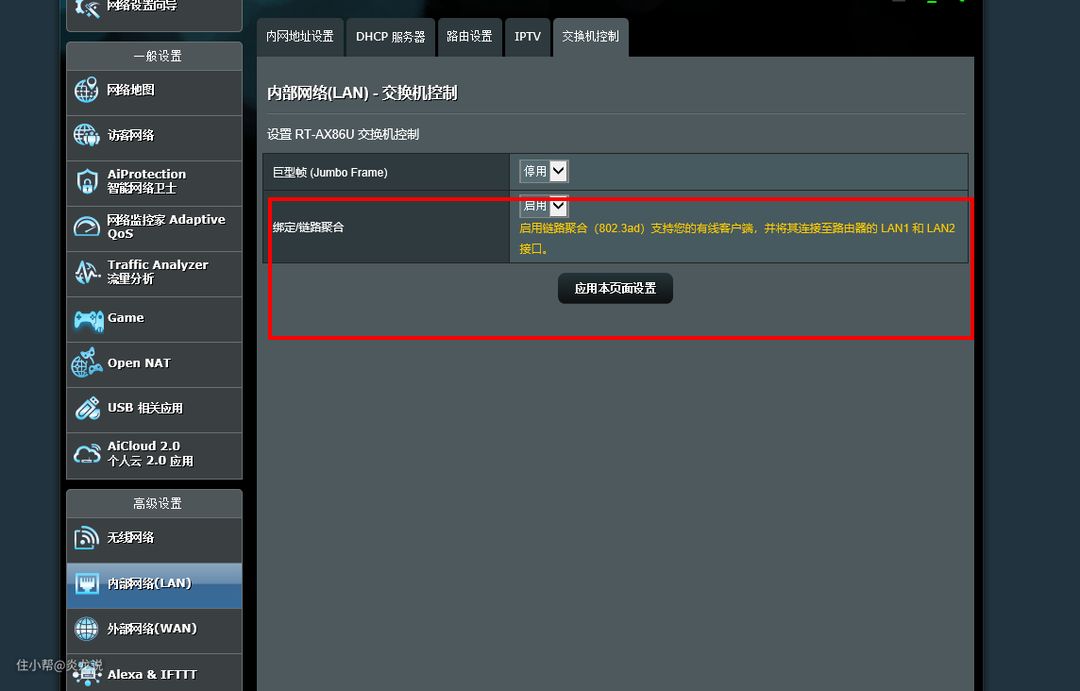Go to 无线网络 menu label
This screenshot has width=1080, height=691.
(x=131, y=538)
